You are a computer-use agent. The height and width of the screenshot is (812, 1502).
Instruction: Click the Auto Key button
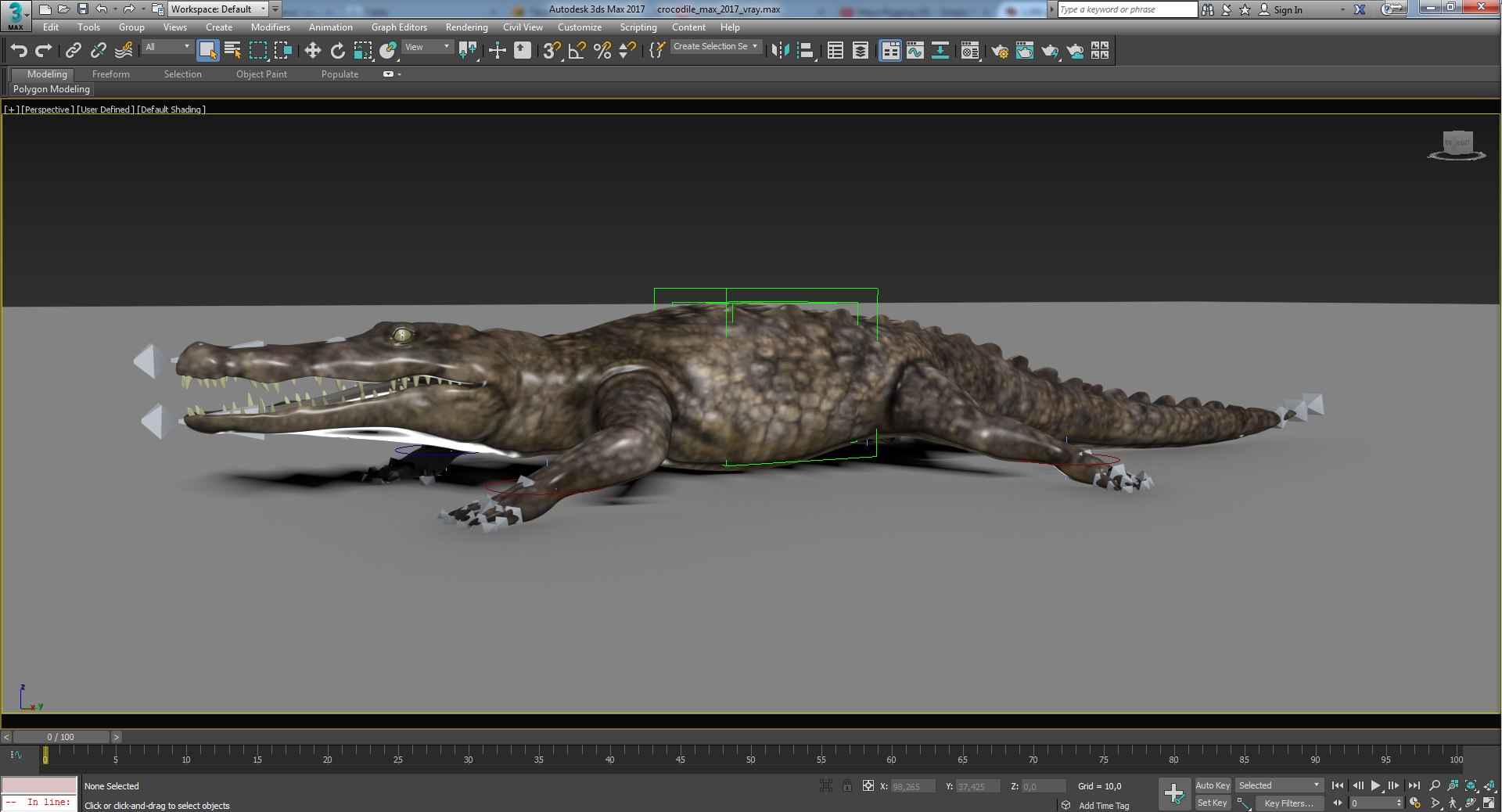tap(1213, 785)
